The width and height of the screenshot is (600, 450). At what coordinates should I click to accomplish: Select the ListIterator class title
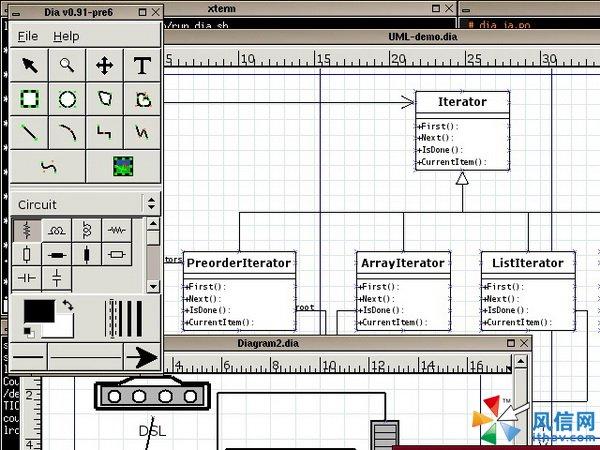coord(528,263)
